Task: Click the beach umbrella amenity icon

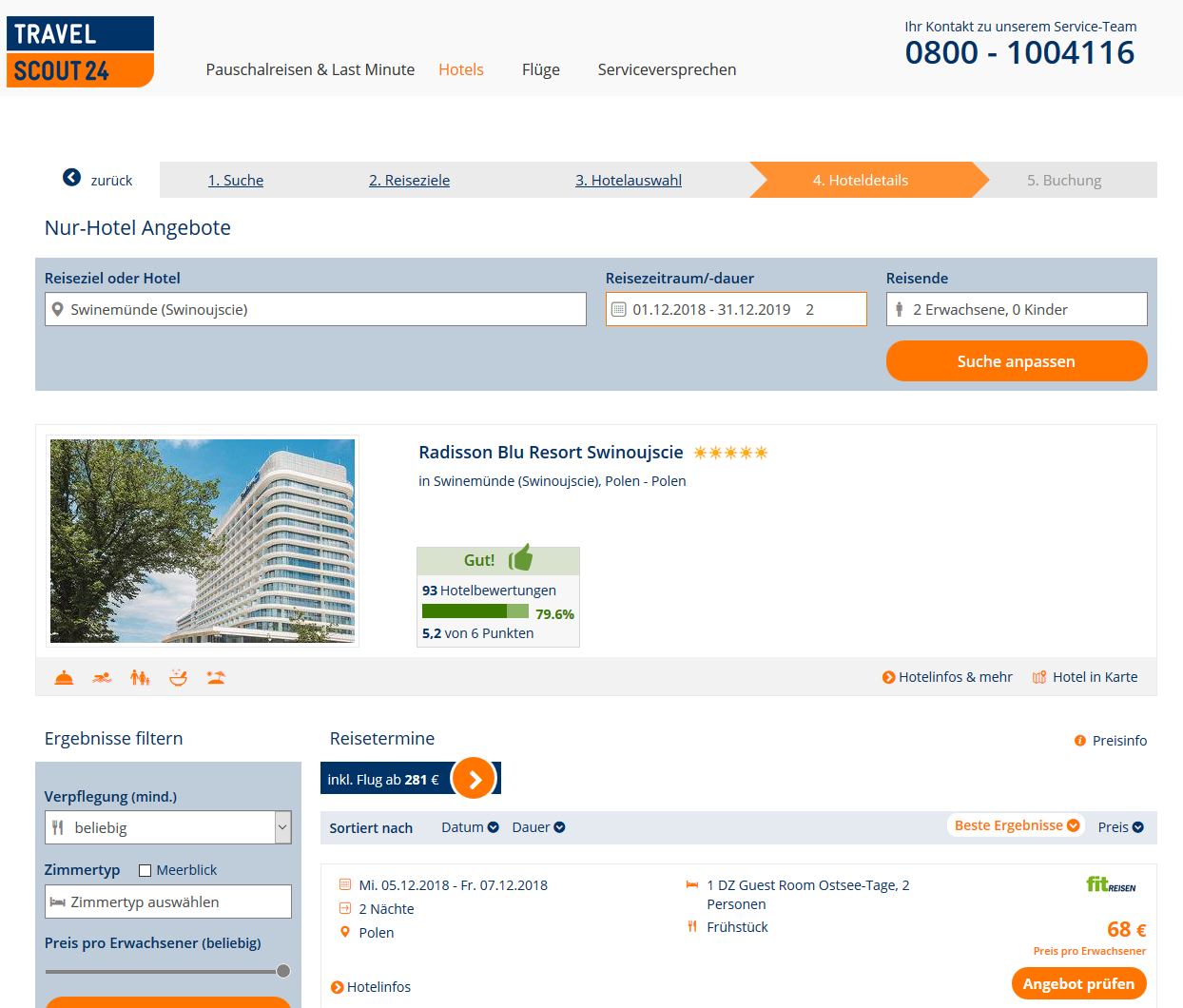Action: click(x=216, y=678)
